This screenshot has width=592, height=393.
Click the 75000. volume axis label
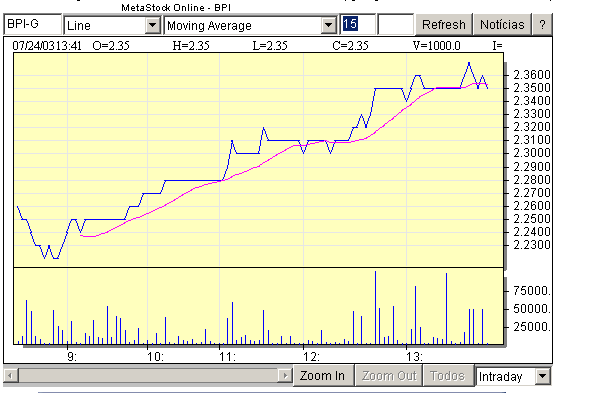(x=532, y=291)
